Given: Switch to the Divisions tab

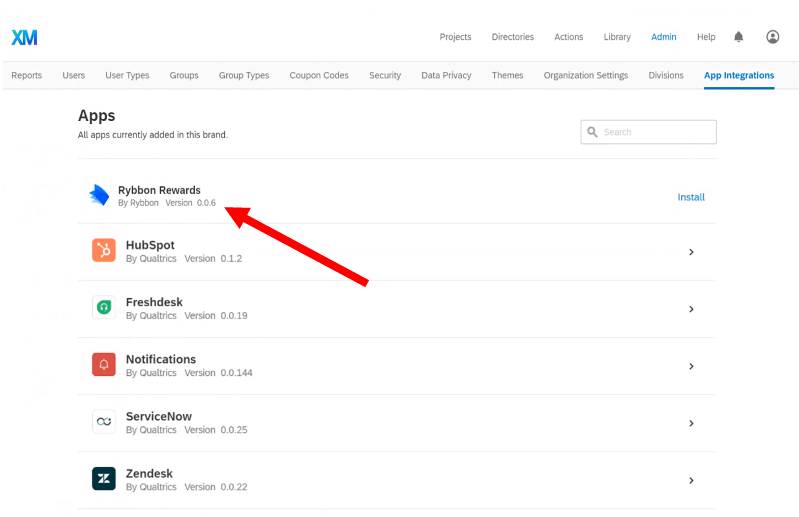Looking at the screenshot, I should tap(666, 75).
